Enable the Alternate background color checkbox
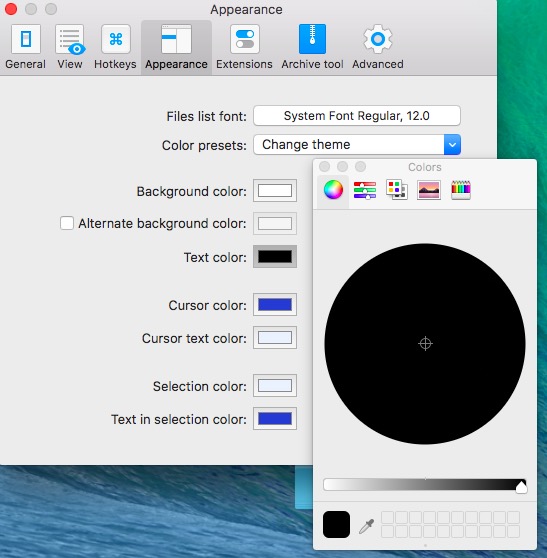The height and width of the screenshot is (558, 547). point(67,223)
